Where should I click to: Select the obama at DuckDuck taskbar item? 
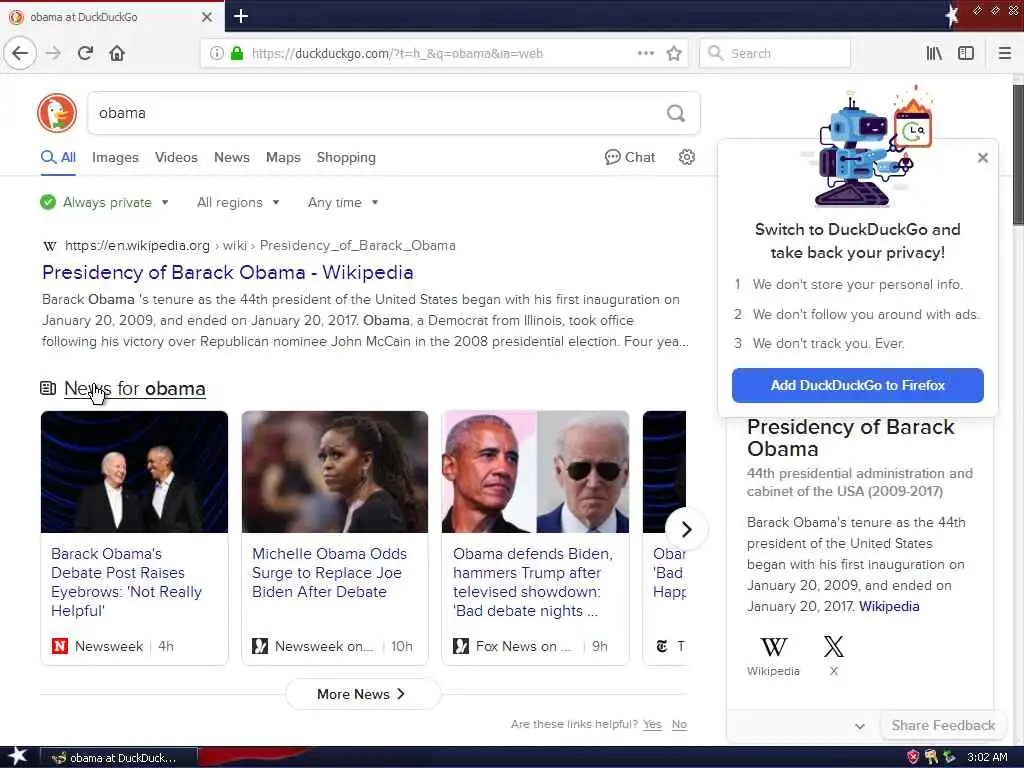(119, 758)
